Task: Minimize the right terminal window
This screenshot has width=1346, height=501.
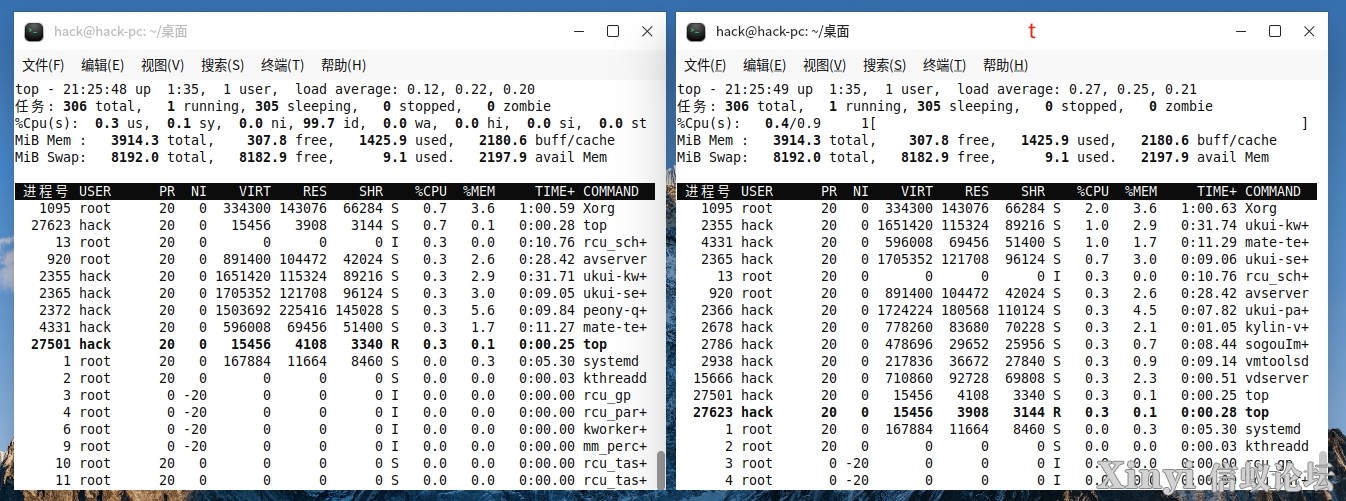Action: coord(1243,31)
